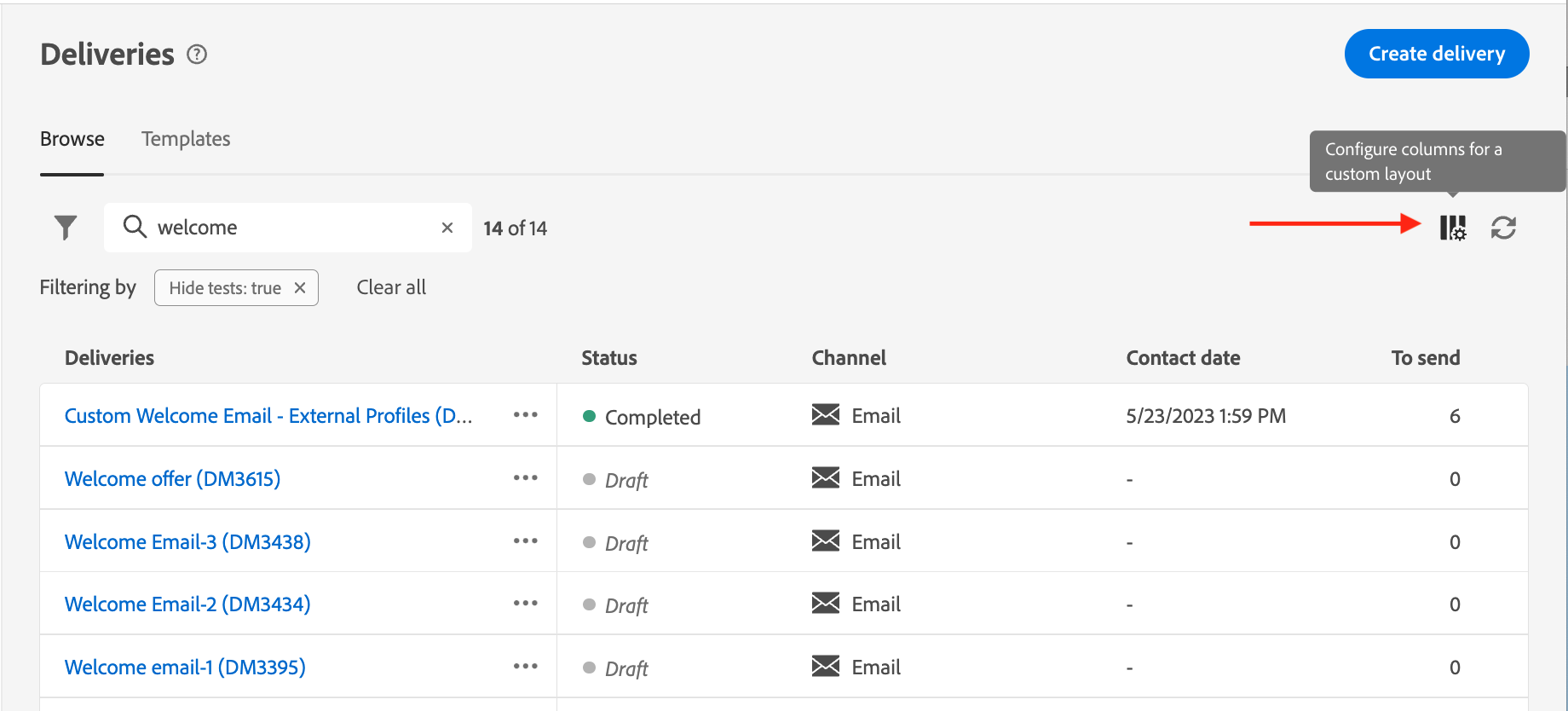
Task: Expand more actions menu for Welcome Email-3
Action: 525,541
